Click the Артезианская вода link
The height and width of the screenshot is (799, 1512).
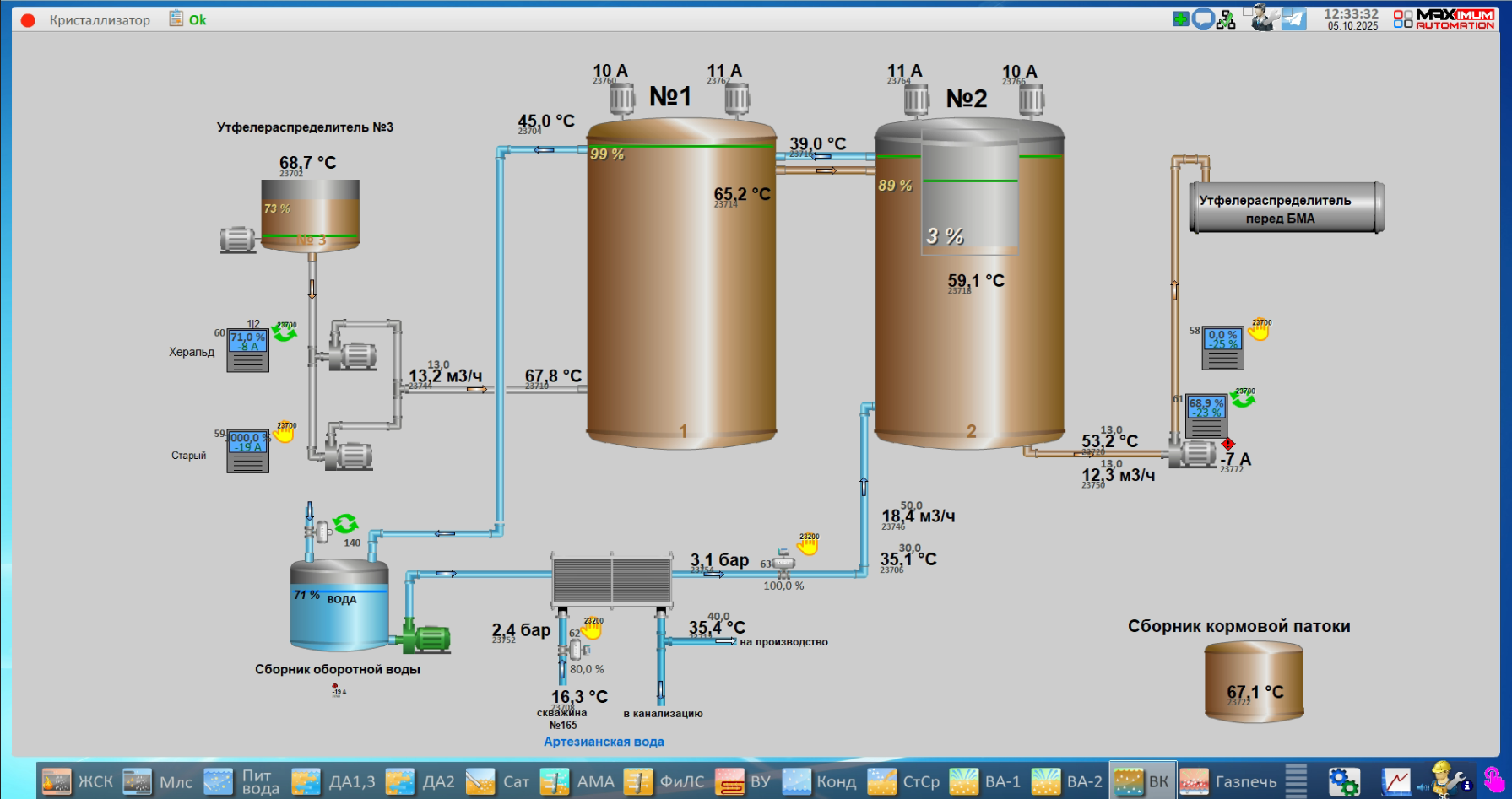coord(604,742)
